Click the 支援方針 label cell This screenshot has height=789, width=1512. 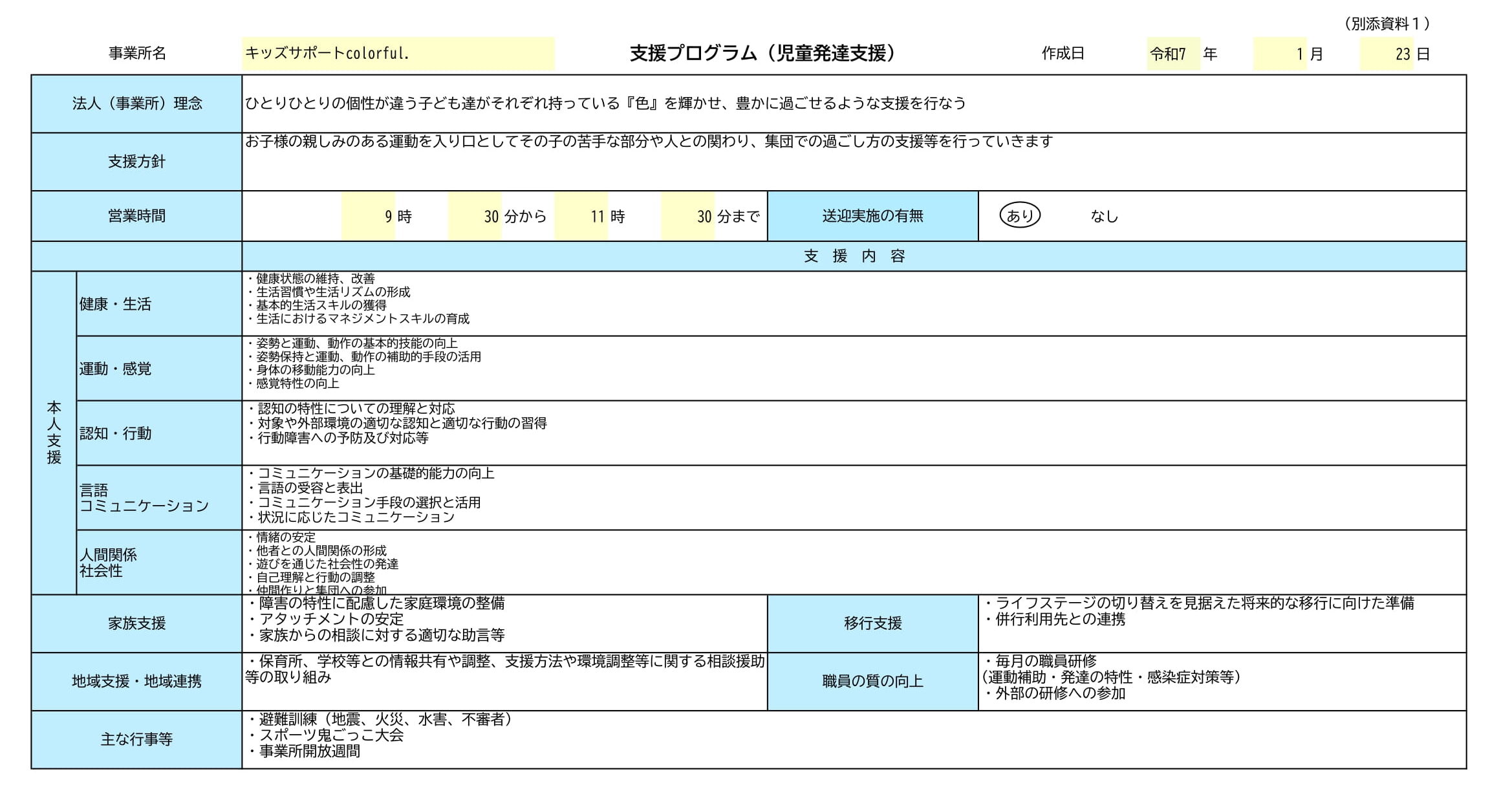136,161
